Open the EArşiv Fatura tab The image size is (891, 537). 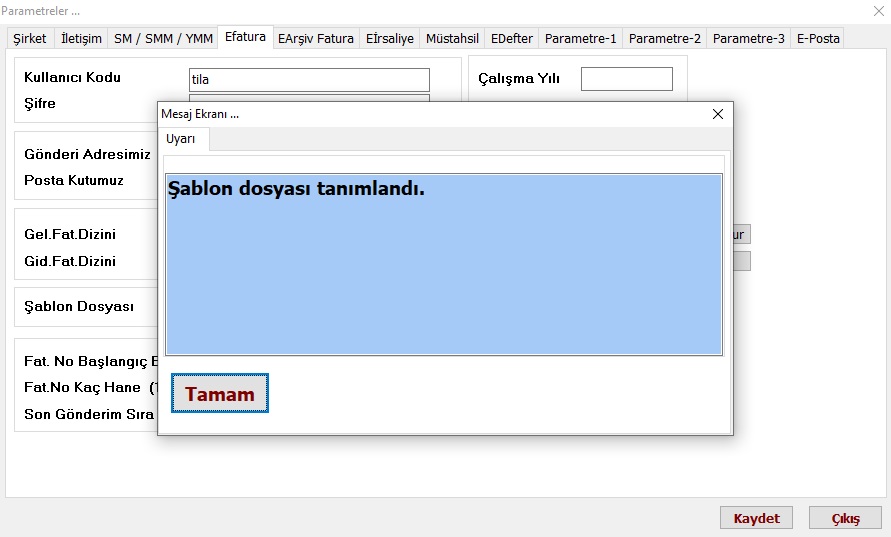click(x=316, y=39)
